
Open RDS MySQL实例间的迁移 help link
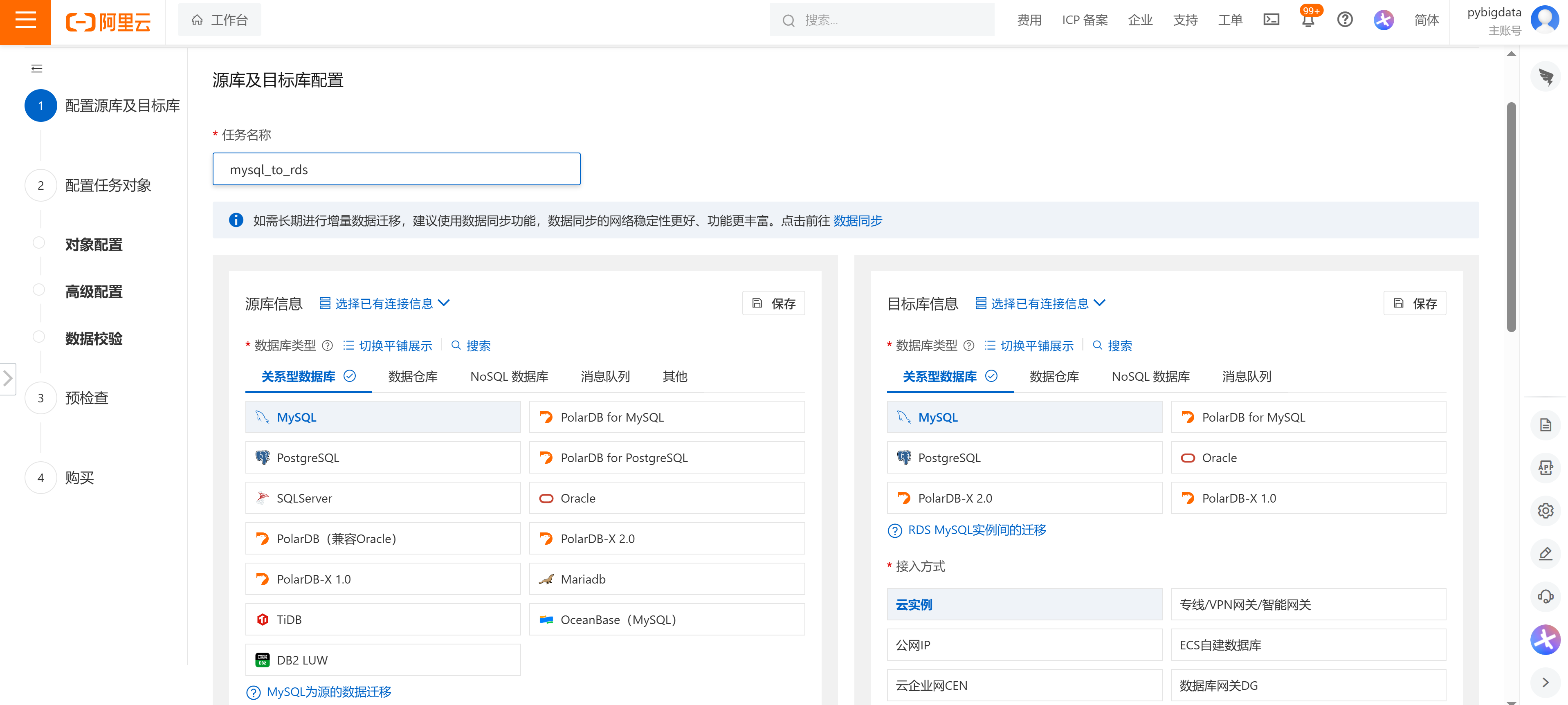[x=977, y=530]
